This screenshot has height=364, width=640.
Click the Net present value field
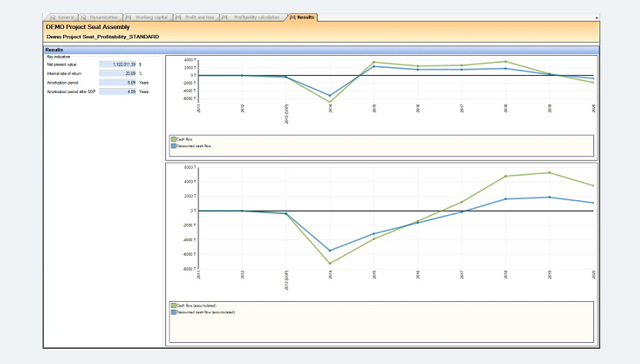(118, 64)
